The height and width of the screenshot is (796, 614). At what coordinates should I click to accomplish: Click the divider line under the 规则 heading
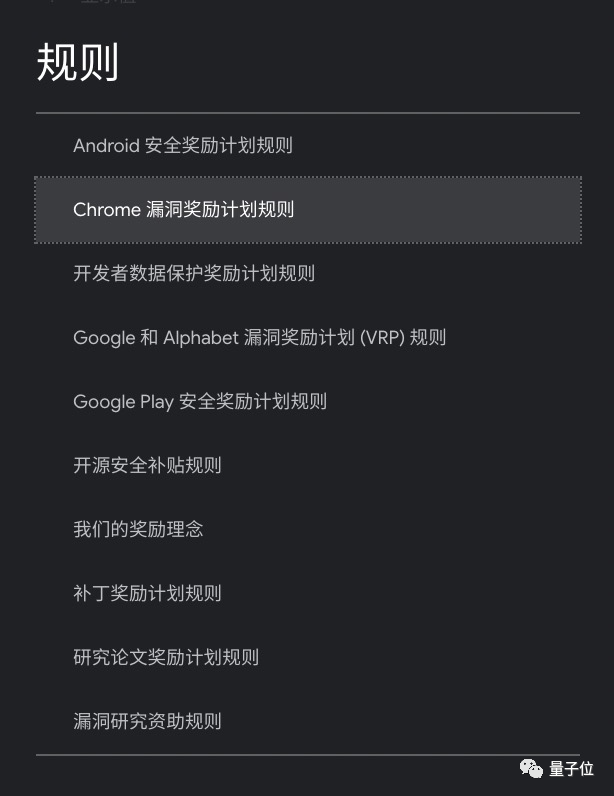click(x=308, y=113)
